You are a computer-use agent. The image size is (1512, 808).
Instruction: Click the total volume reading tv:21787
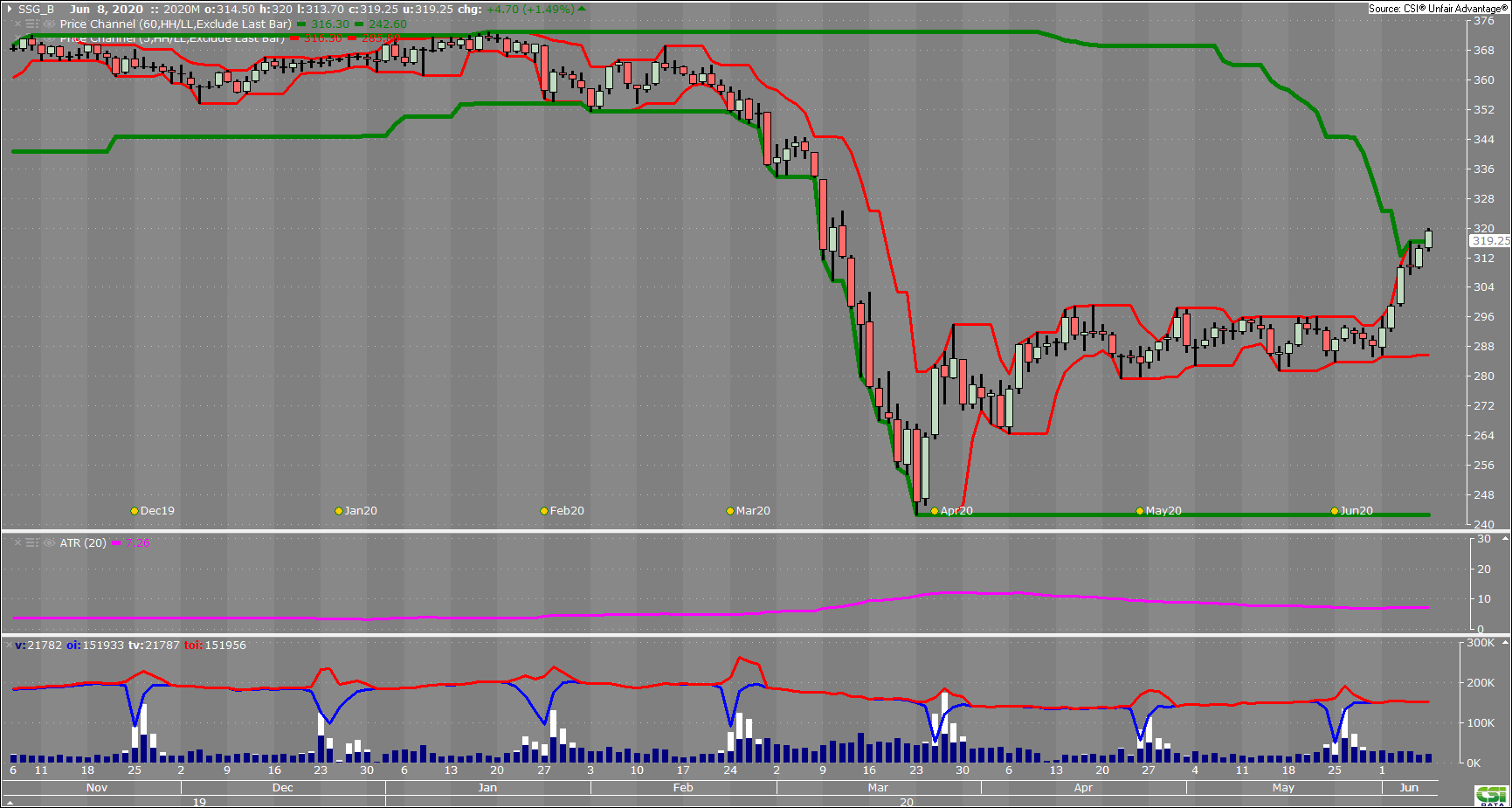pos(154,646)
